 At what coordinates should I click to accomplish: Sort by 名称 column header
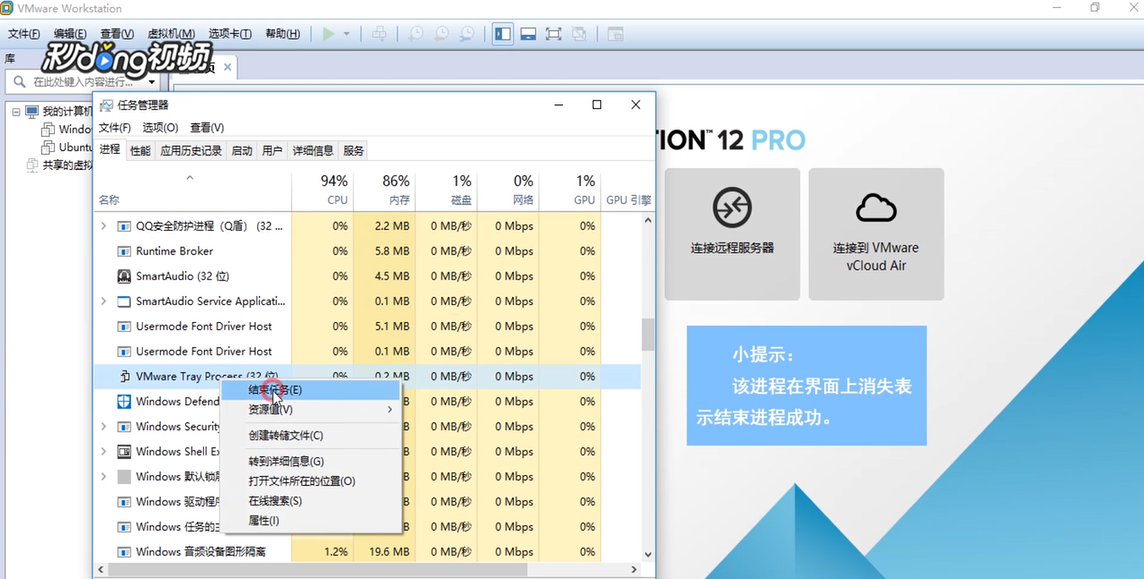pos(193,190)
